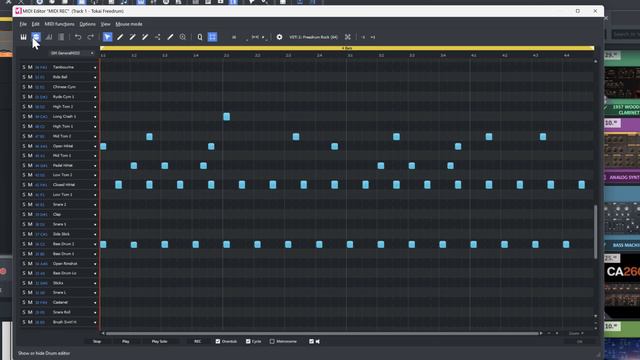
Task: Click the Closed HiHat note at bar start
Action: tap(118, 185)
